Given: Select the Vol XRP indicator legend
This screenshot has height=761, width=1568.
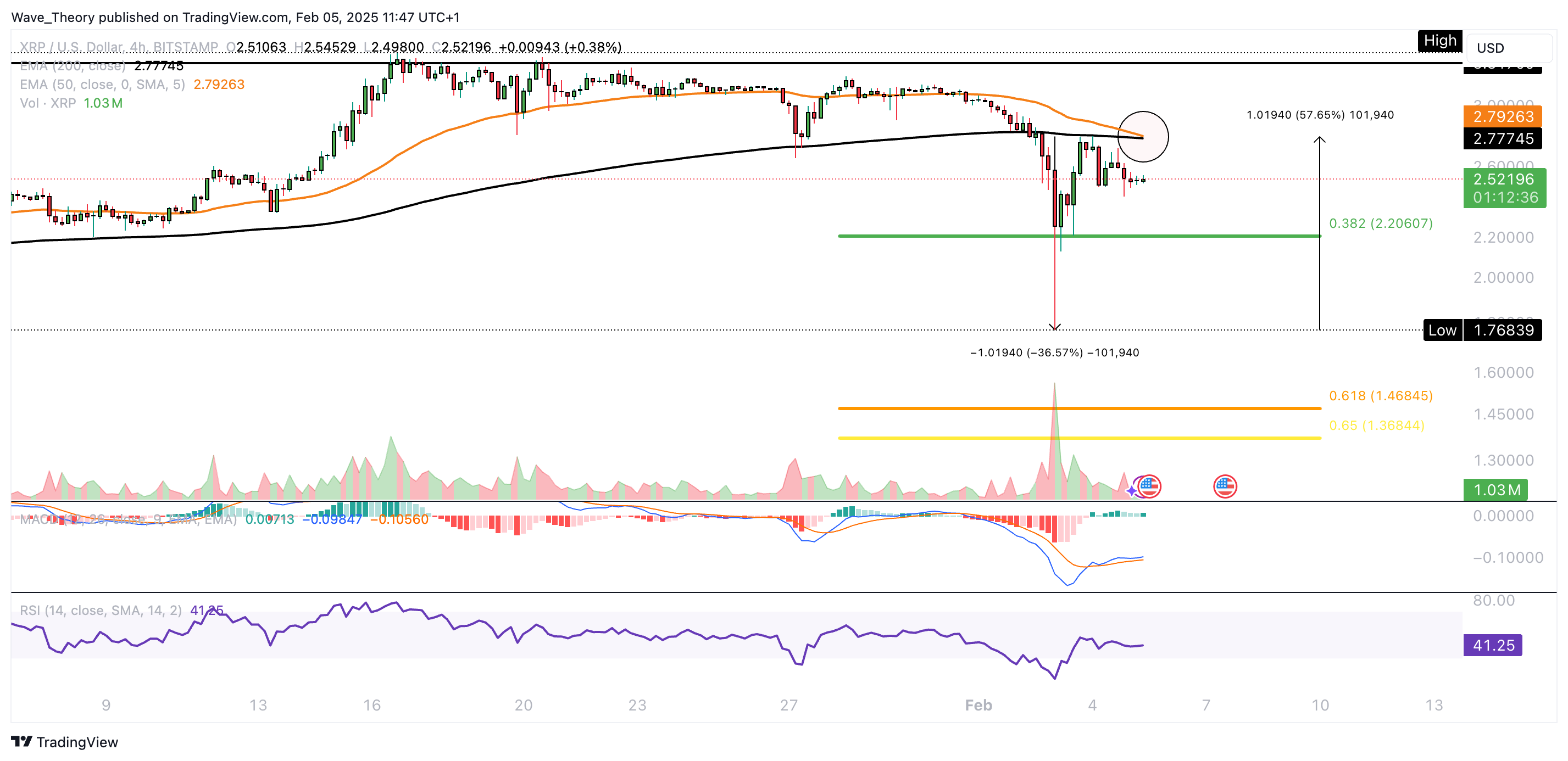Looking at the screenshot, I should 48,103.
